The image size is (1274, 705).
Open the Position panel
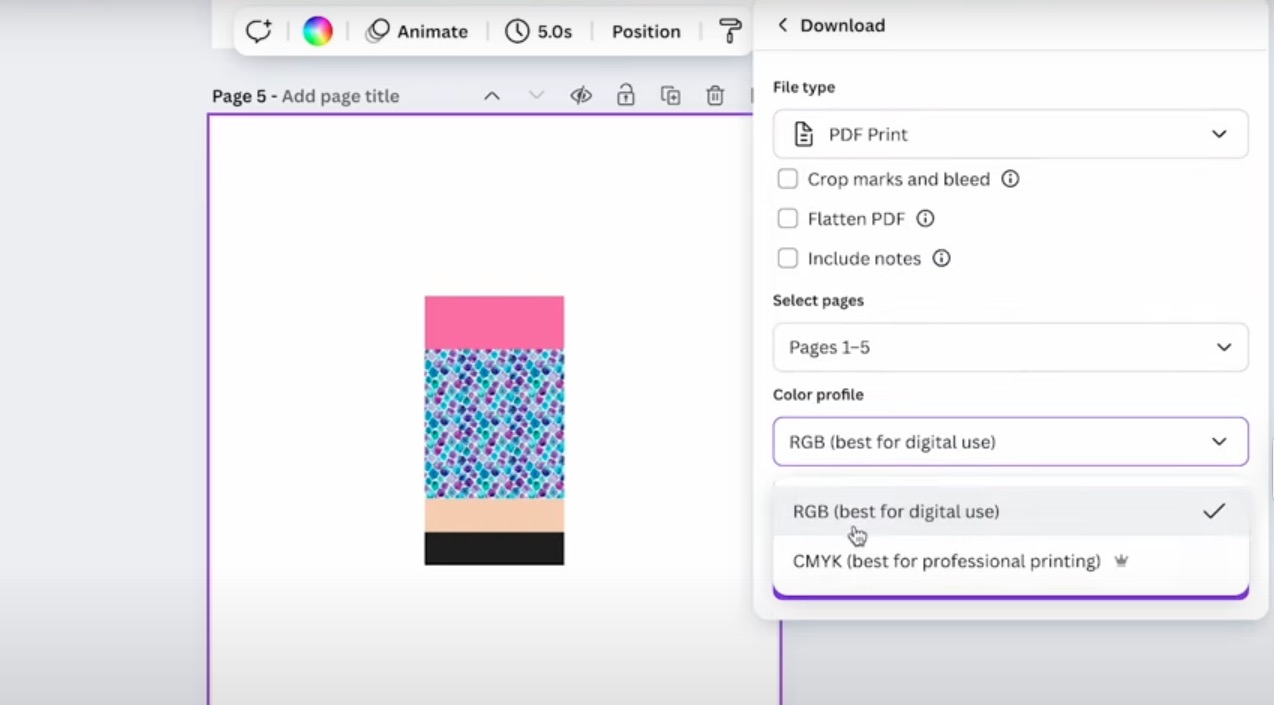coord(646,31)
